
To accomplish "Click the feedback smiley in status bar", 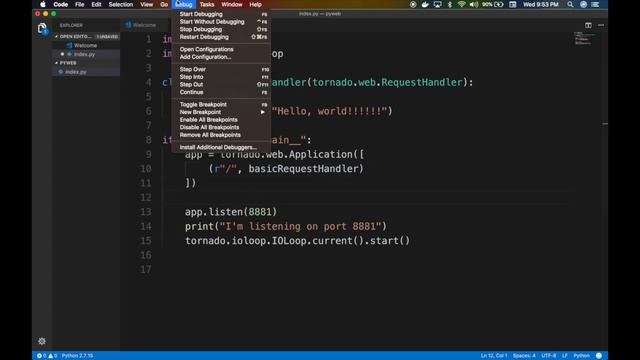I will 599,356.
